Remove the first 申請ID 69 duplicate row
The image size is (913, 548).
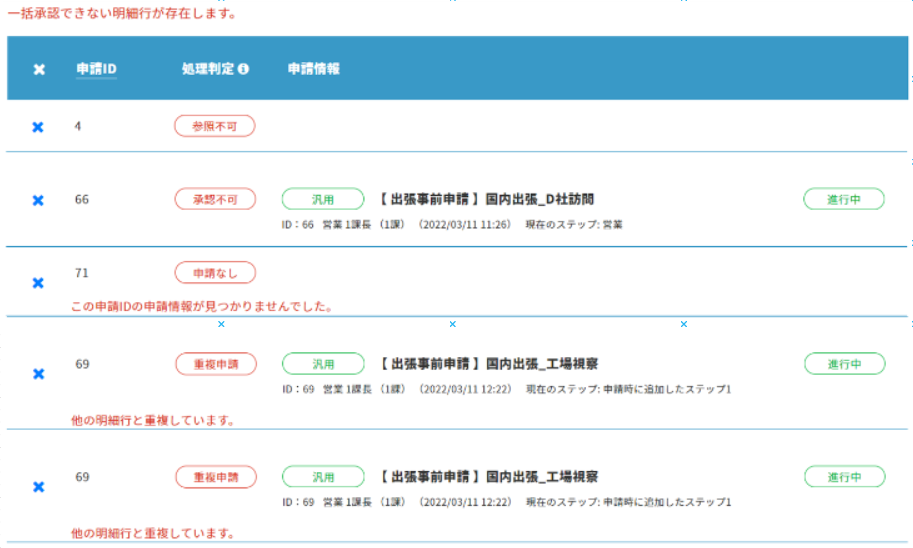point(38,374)
